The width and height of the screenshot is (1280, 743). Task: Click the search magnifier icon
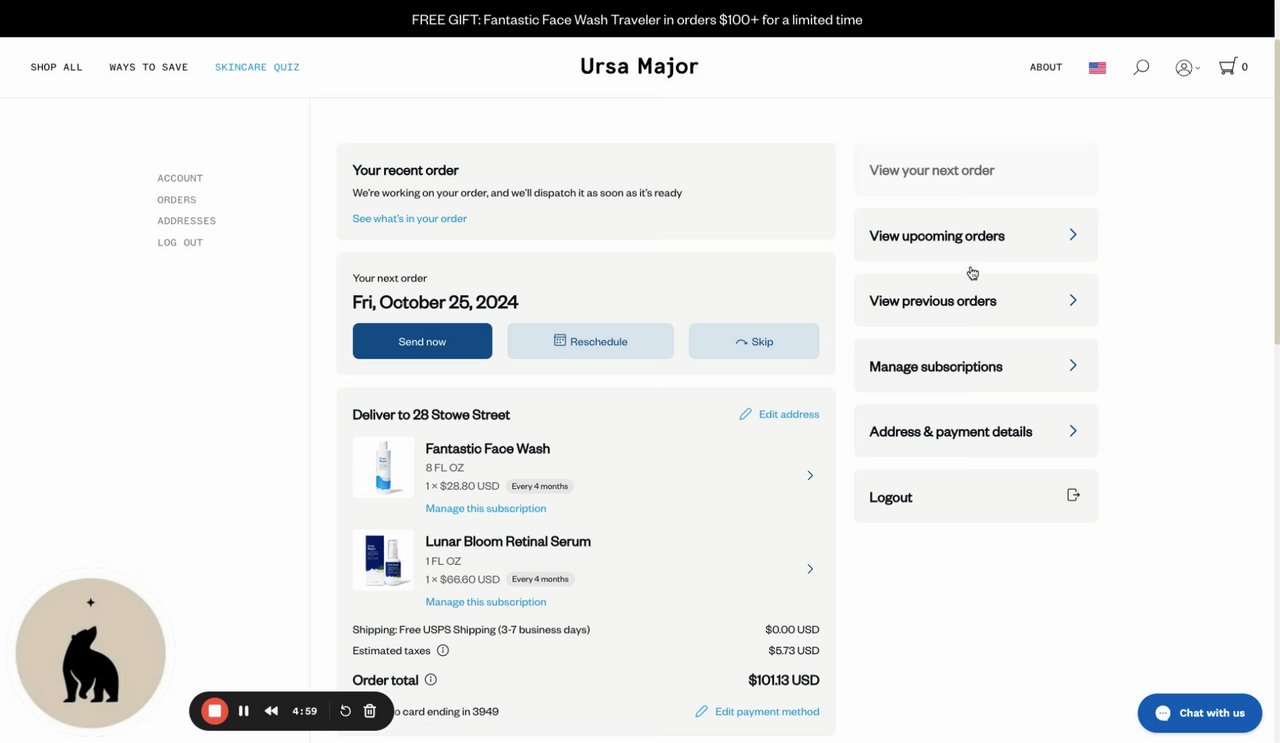pos(1141,67)
